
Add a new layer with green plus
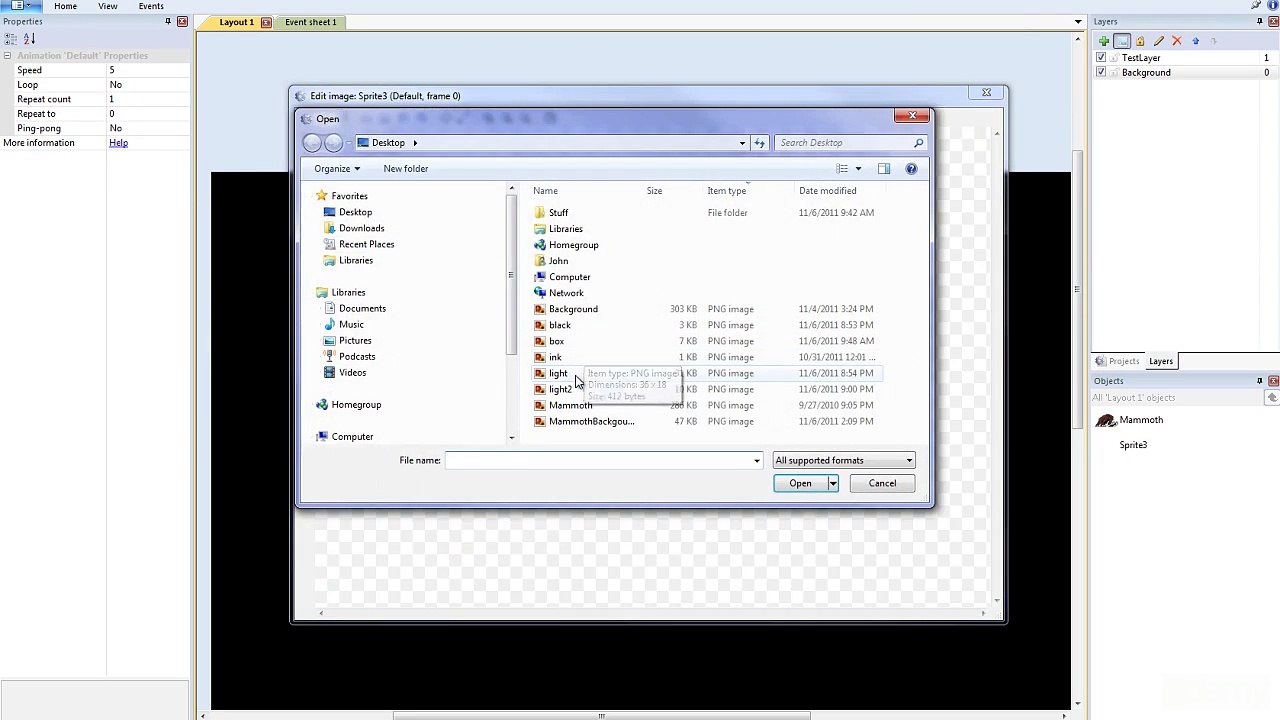(x=1103, y=41)
